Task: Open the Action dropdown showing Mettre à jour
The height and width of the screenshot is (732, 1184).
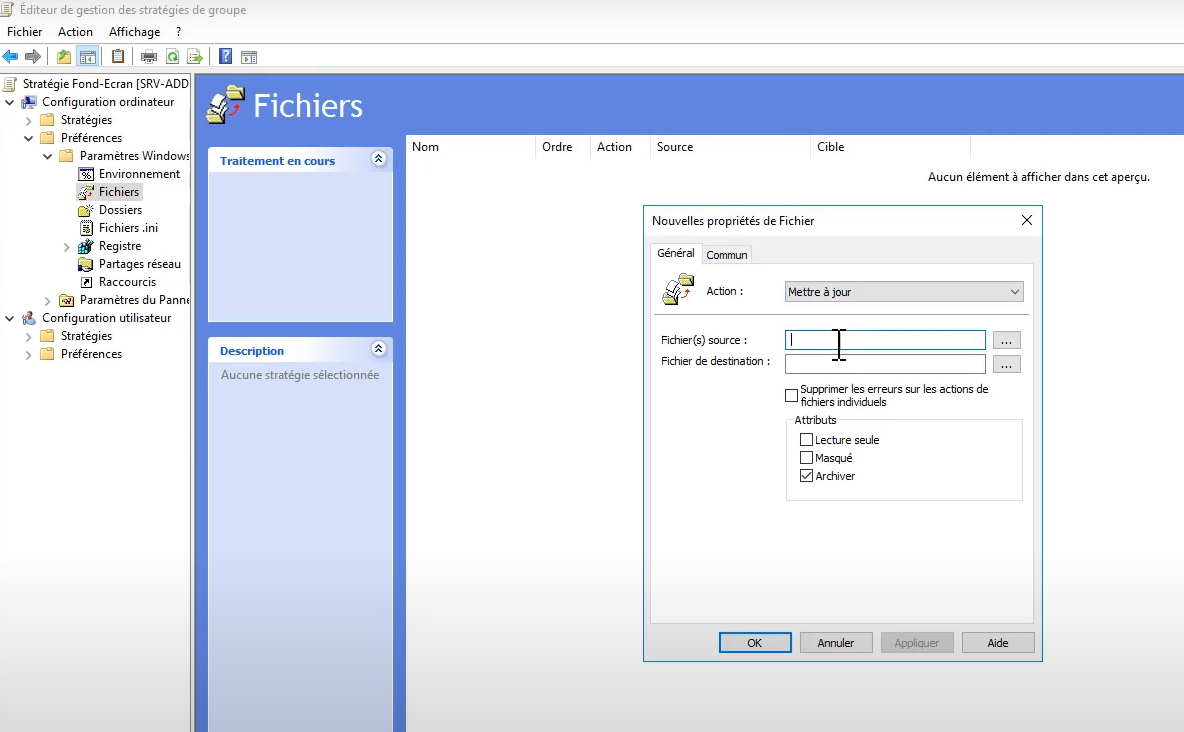Action: (x=904, y=292)
